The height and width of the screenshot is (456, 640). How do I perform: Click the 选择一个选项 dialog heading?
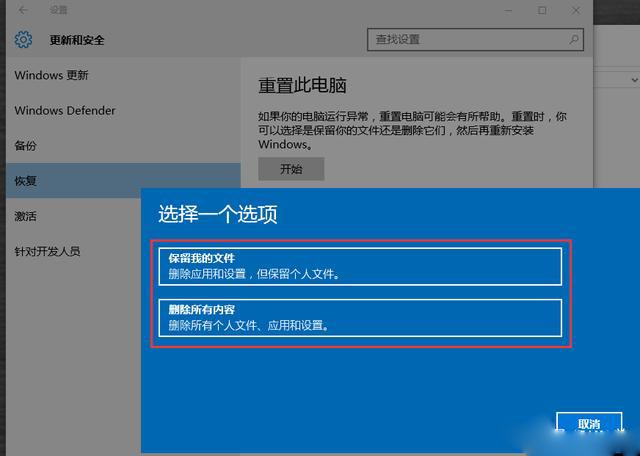pos(218,214)
